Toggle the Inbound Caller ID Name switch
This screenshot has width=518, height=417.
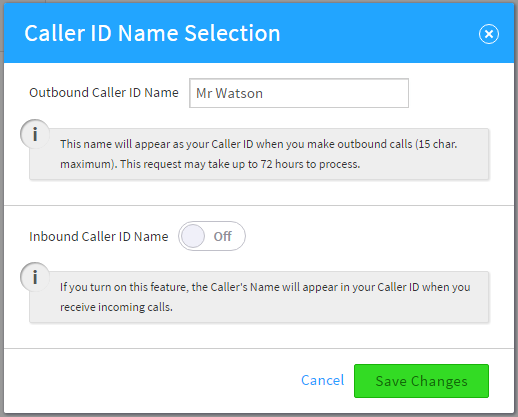click(212, 236)
